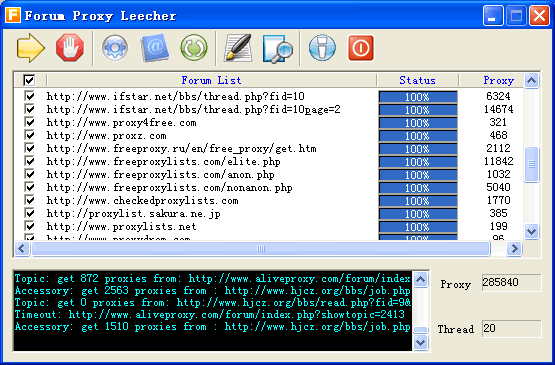Click the log line 'Timeout: aliveproxy.com'
This screenshot has width=555, height=365.
210,314
